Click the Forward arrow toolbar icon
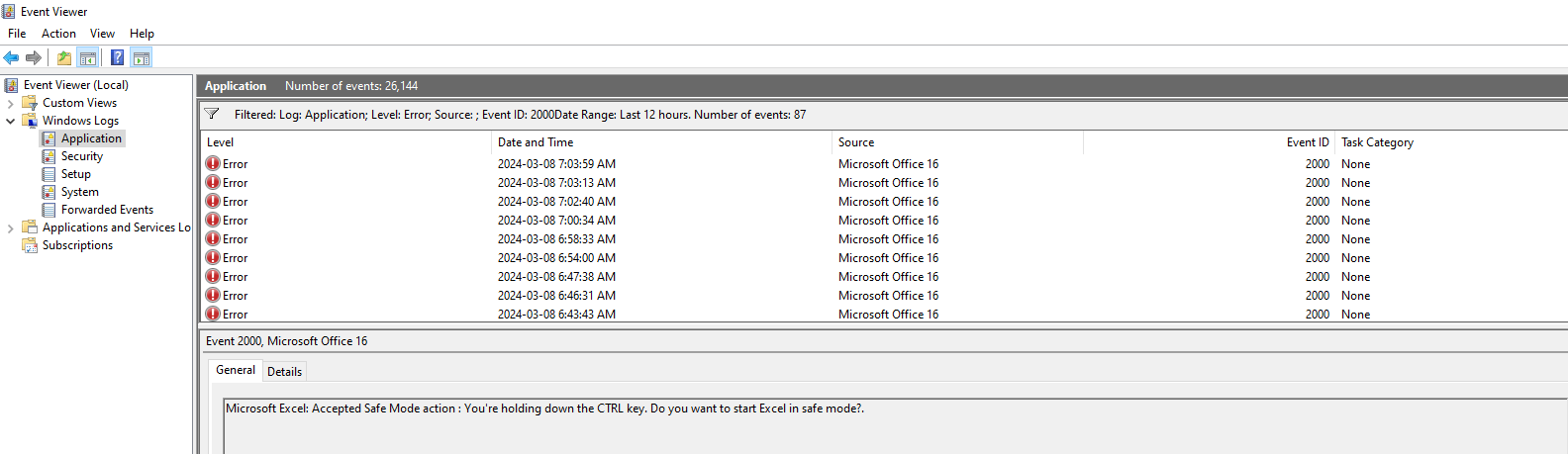This screenshot has width=1568, height=454. click(x=34, y=57)
